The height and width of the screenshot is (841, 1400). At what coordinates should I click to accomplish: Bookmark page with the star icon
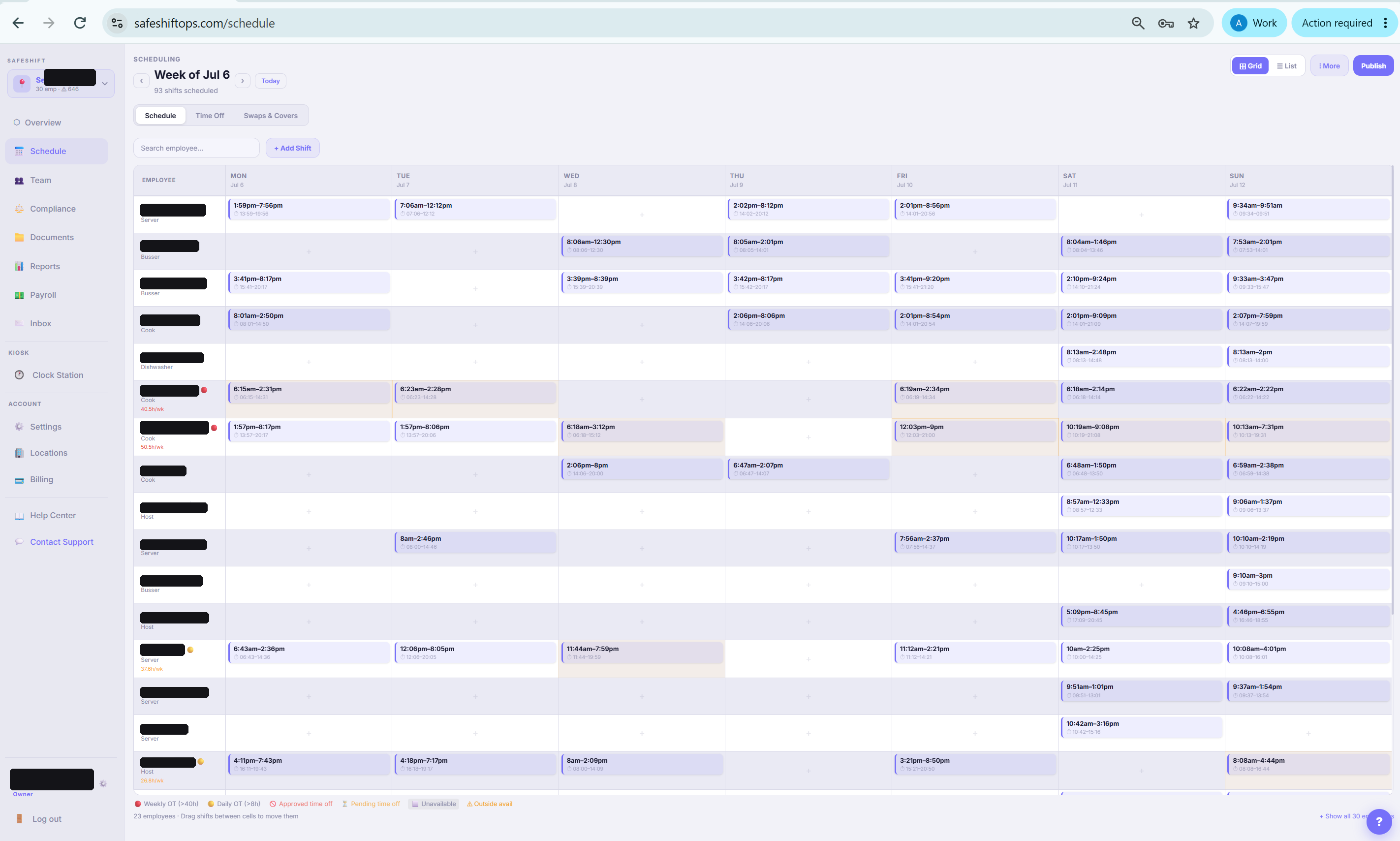tap(1193, 23)
